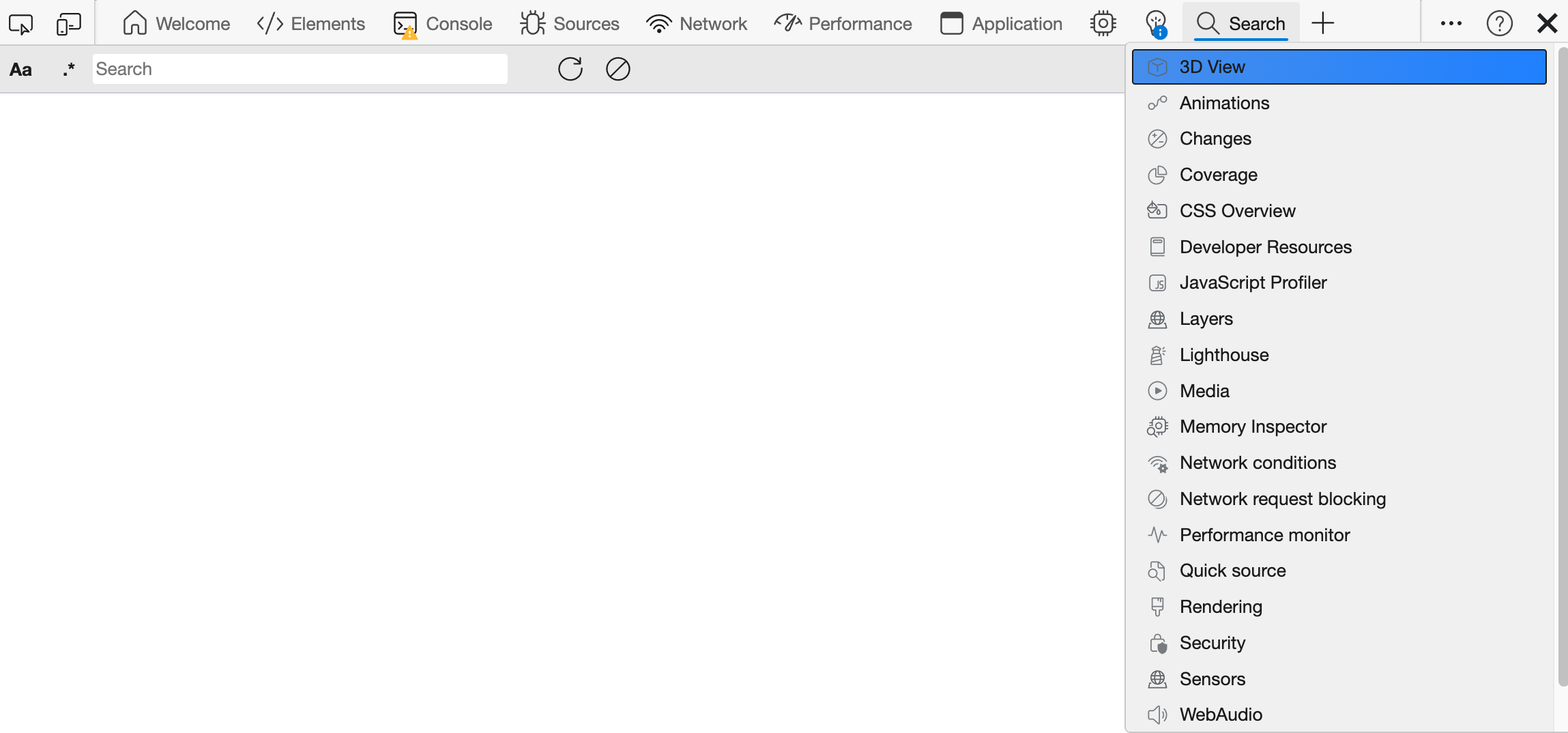Select Lighthouse from the tools menu
The height and width of the screenshot is (733, 1568).
tap(1224, 354)
